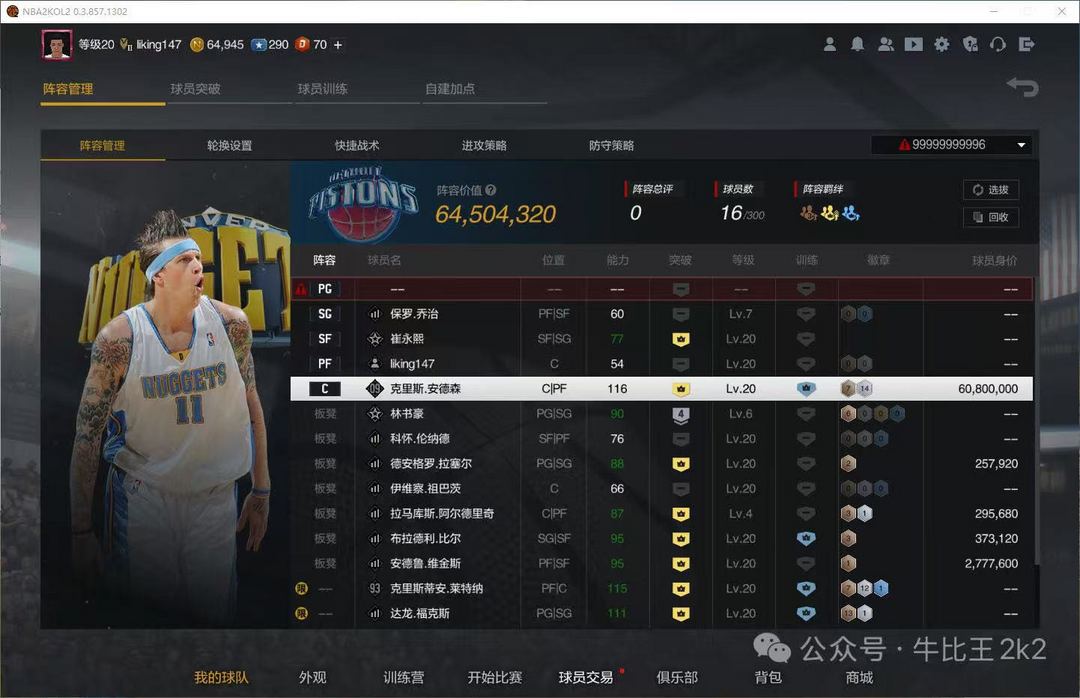Select bench player 德安格罗.拉塞尔
The height and width of the screenshot is (698, 1080).
pyautogui.click(x=662, y=464)
